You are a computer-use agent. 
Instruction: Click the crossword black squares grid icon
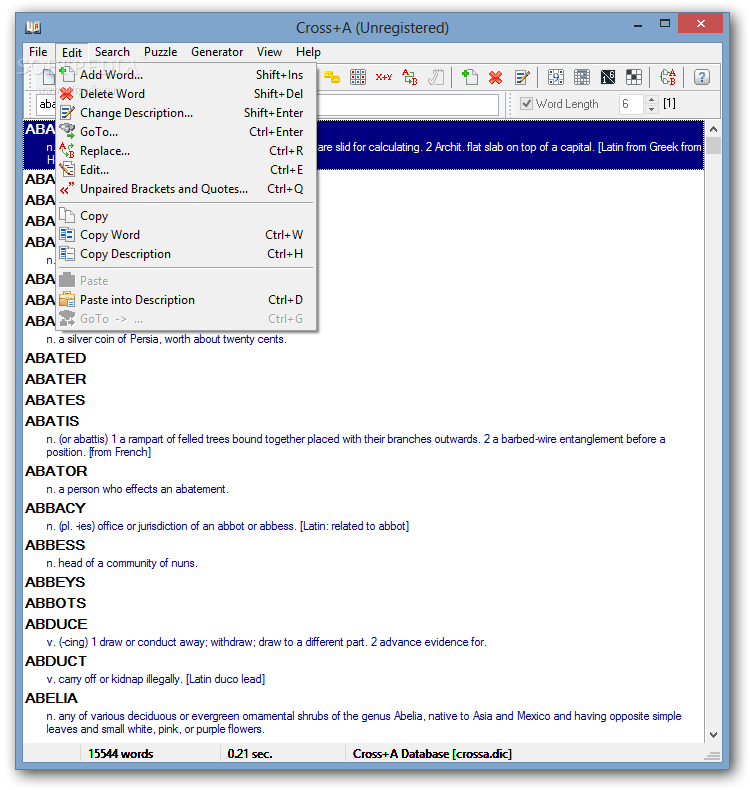(x=634, y=77)
